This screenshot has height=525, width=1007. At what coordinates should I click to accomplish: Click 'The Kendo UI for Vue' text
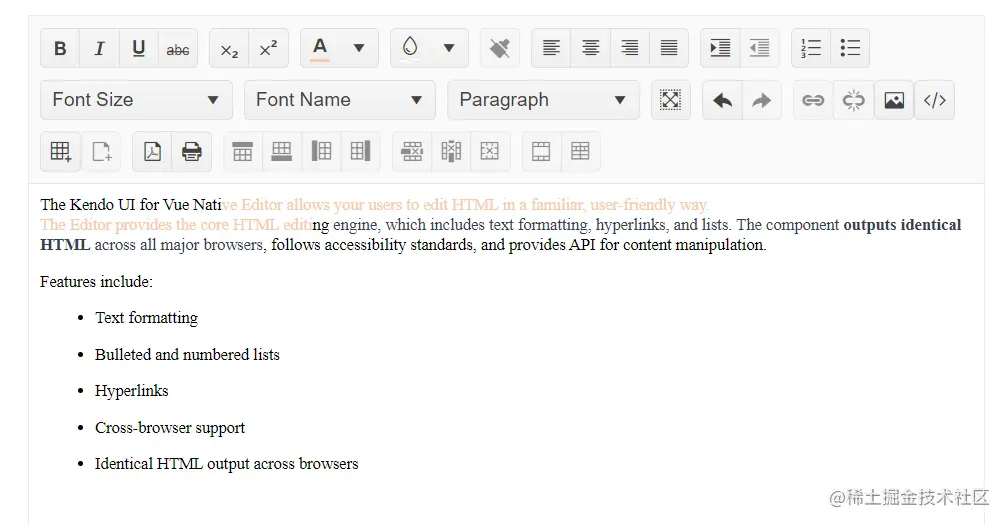pos(114,205)
